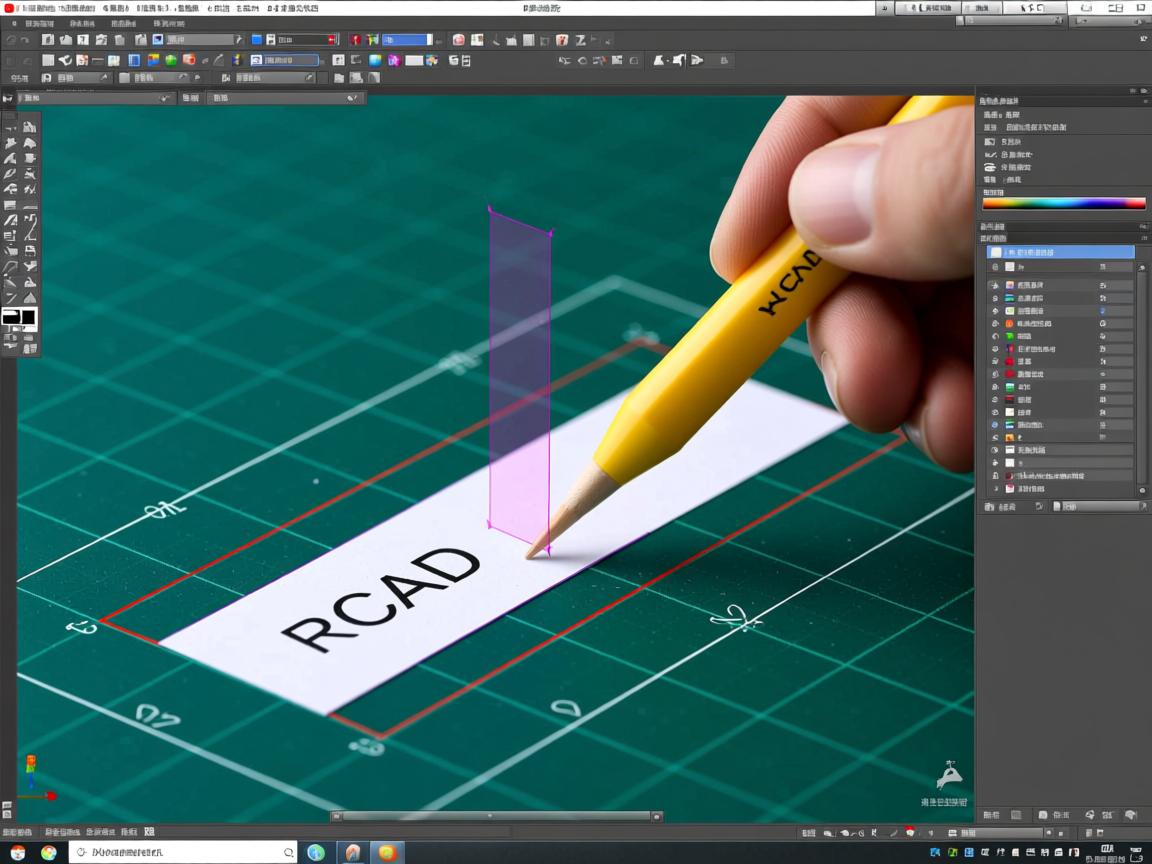This screenshot has width=1152, height=864.
Task: Pick a color from the rainbow spectrum bar
Action: click(x=1064, y=203)
